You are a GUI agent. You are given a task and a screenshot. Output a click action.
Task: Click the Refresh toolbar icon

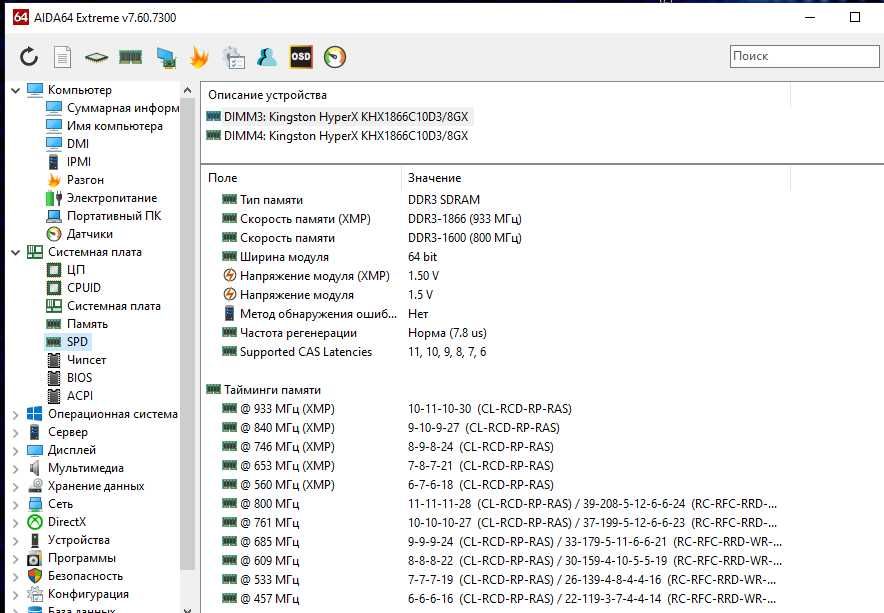29,57
